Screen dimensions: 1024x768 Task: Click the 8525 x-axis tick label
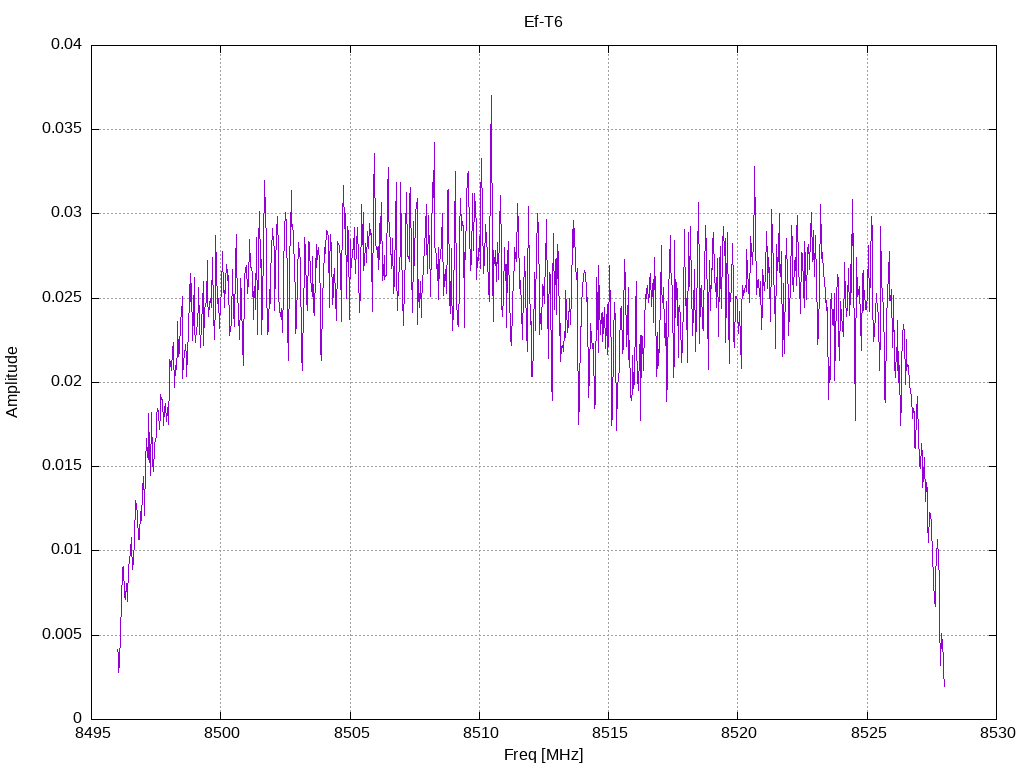tap(868, 733)
